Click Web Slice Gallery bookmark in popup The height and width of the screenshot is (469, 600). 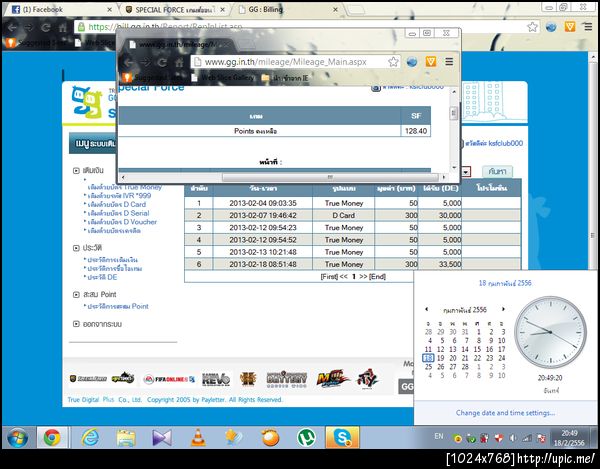(x=223, y=78)
